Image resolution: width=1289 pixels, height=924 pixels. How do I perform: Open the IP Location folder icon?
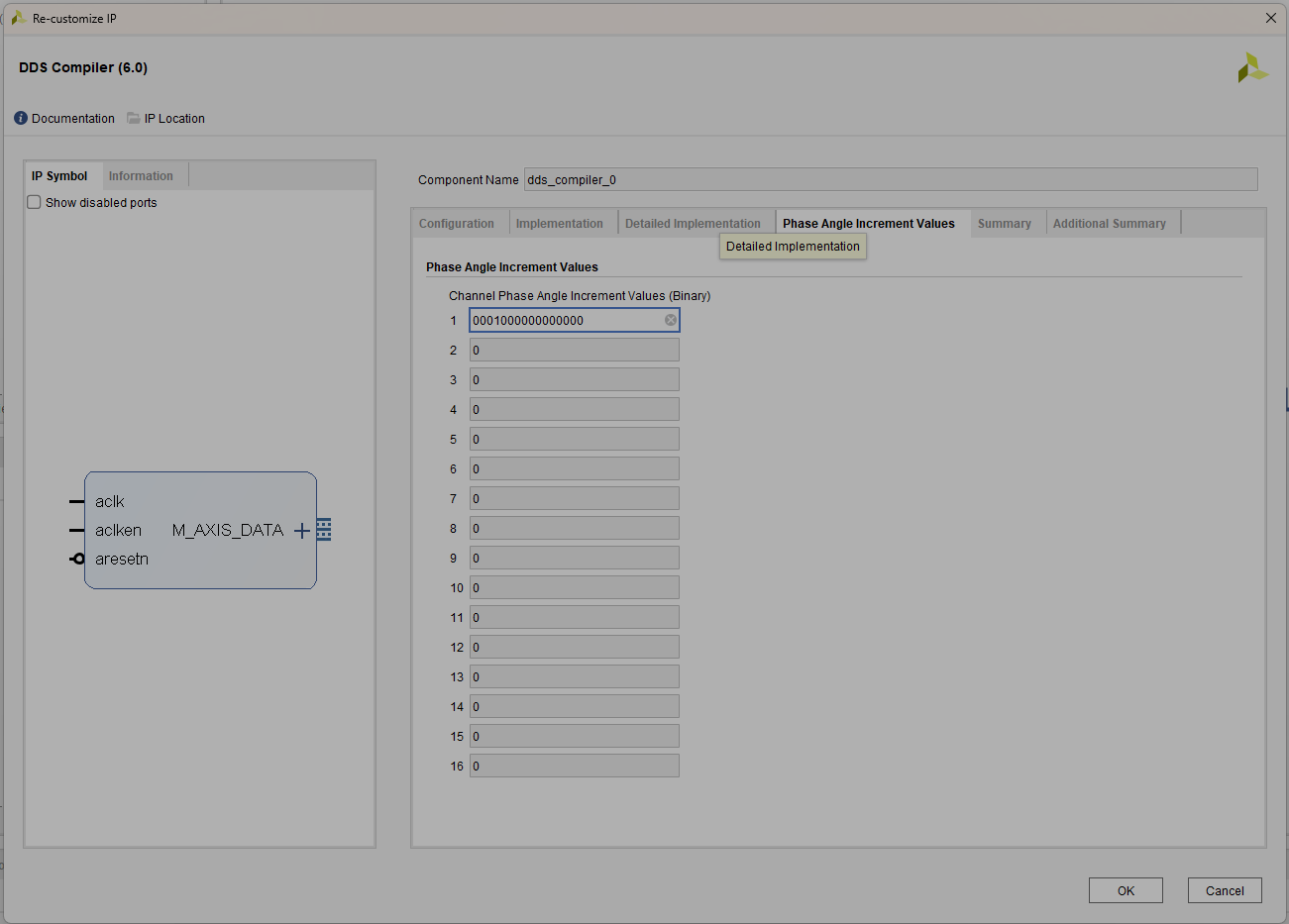(134, 118)
